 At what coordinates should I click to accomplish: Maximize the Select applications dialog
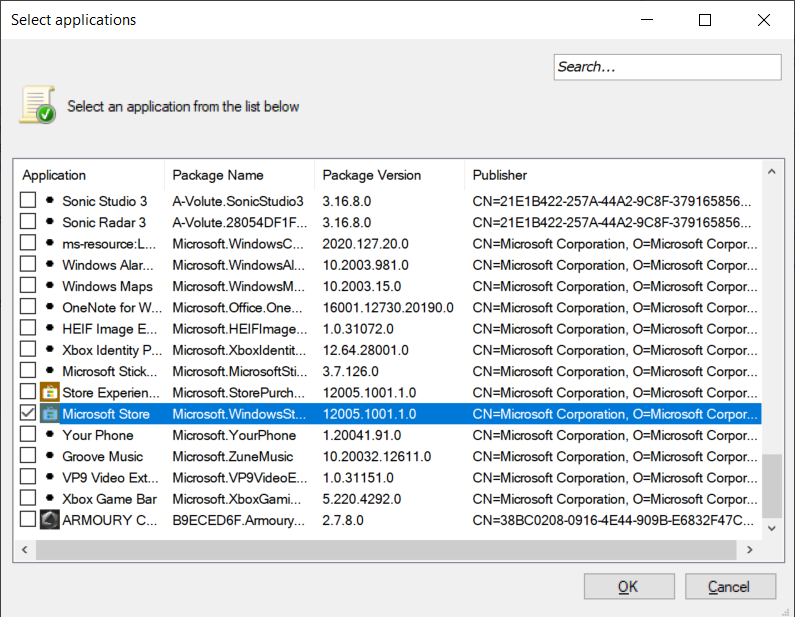705,20
